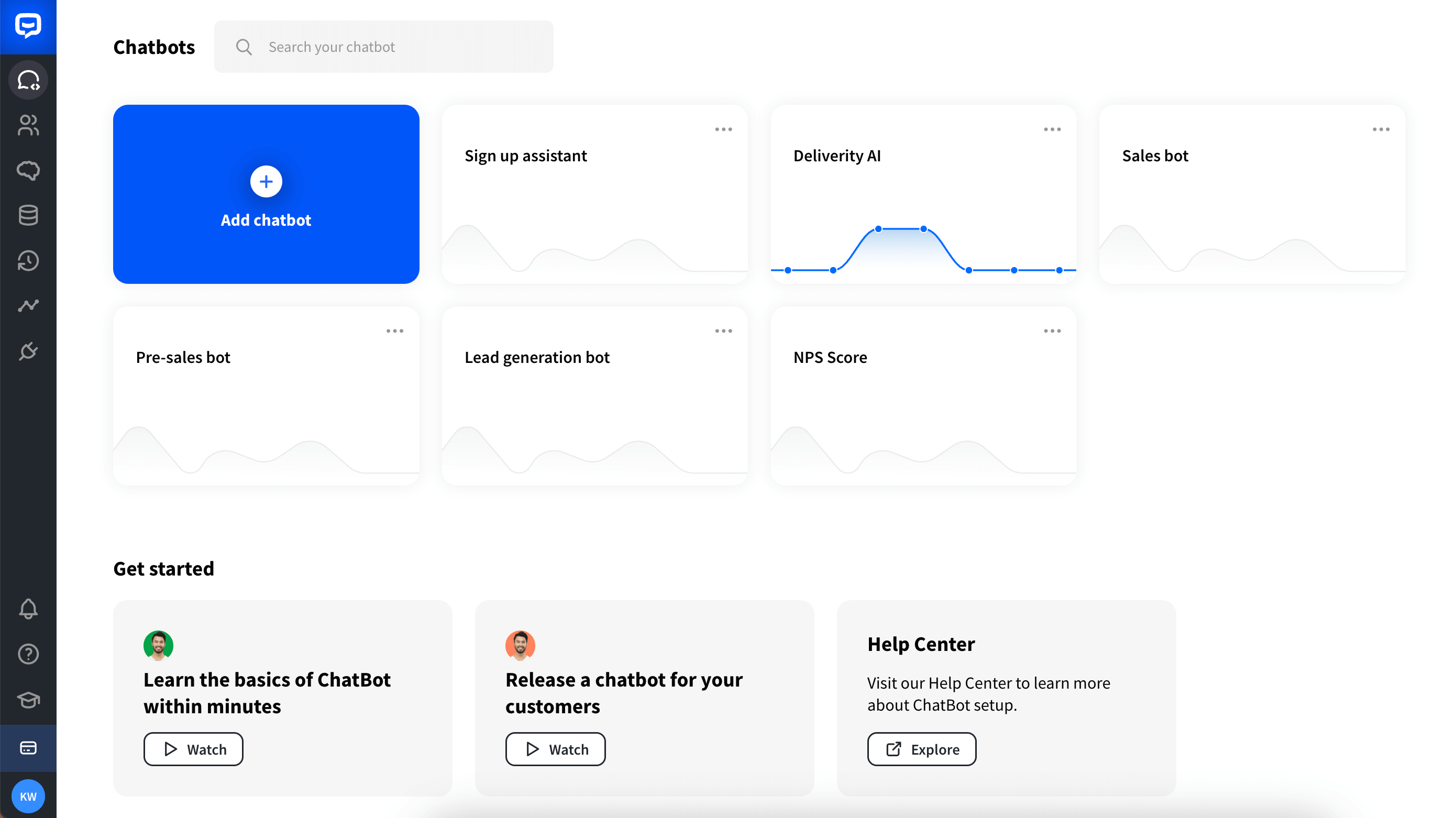
Task: Open the three-dot menu for NPS Score bot
Action: point(1052,331)
